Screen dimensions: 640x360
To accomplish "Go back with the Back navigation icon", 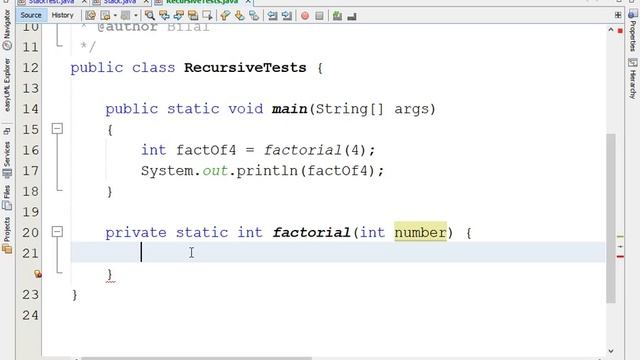I will coord(105,16).
